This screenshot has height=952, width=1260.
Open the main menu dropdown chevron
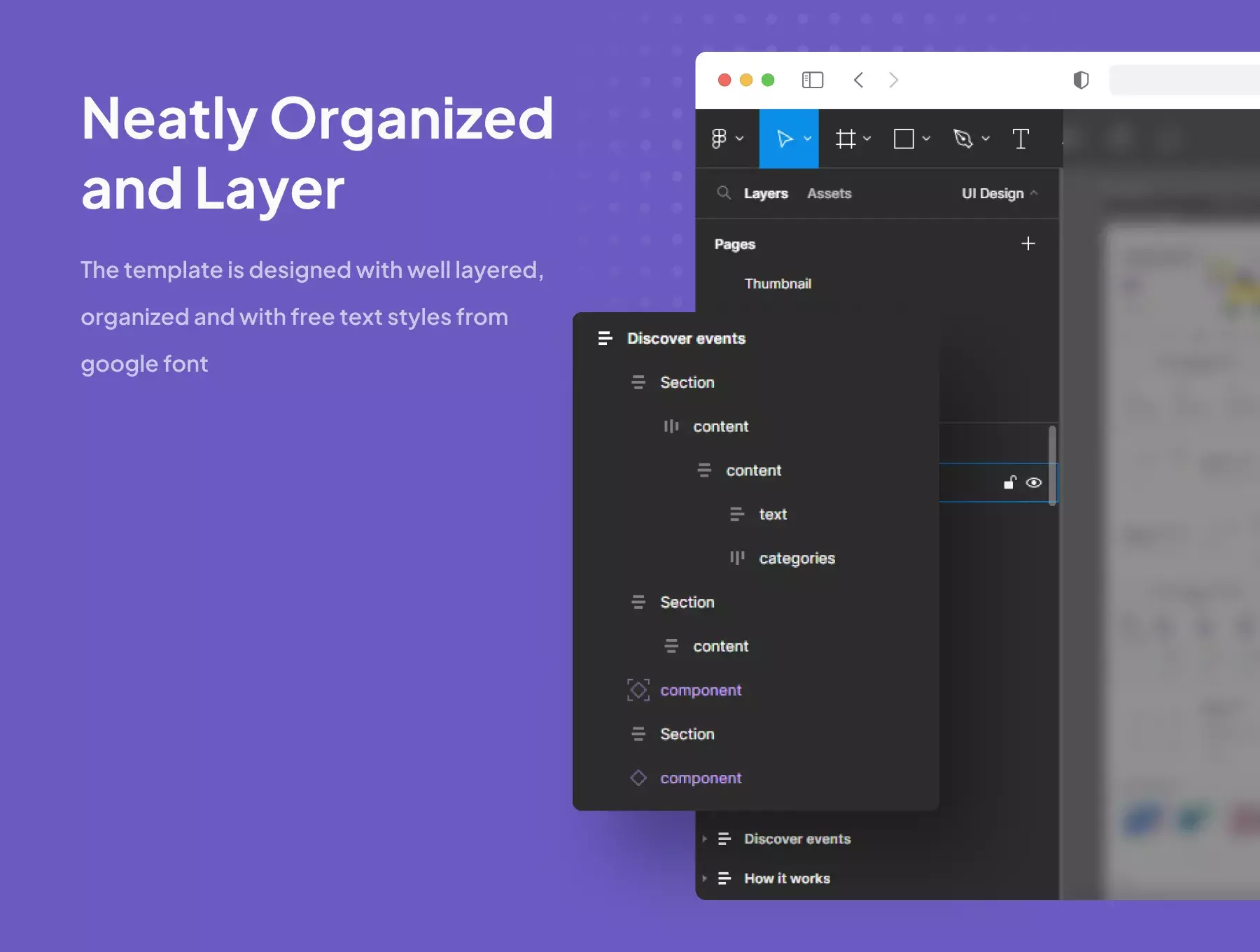[x=739, y=139]
